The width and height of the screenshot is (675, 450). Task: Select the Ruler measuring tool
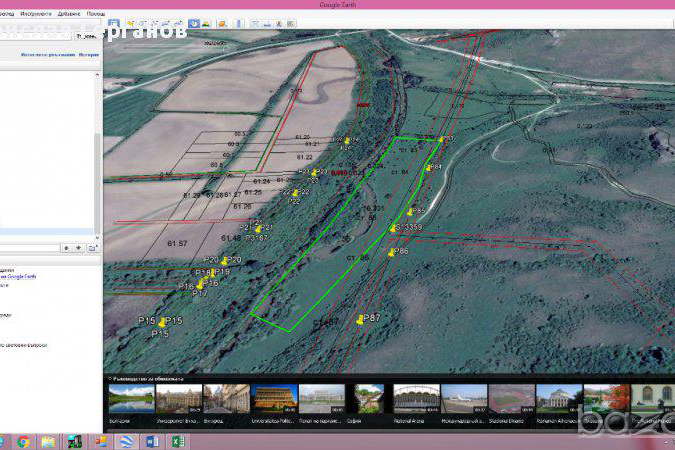(239, 23)
